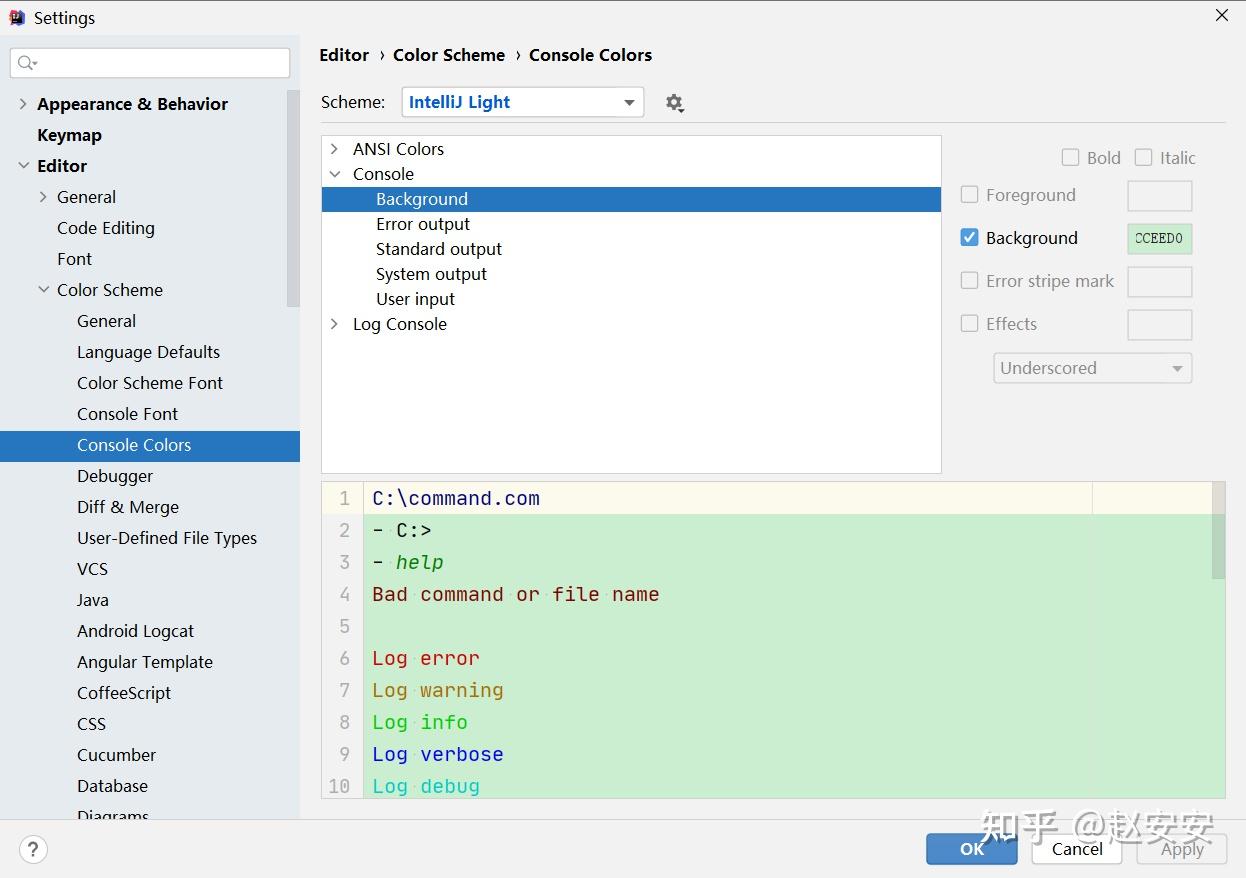Click the Apply button
1246x878 pixels.
coord(1182,849)
